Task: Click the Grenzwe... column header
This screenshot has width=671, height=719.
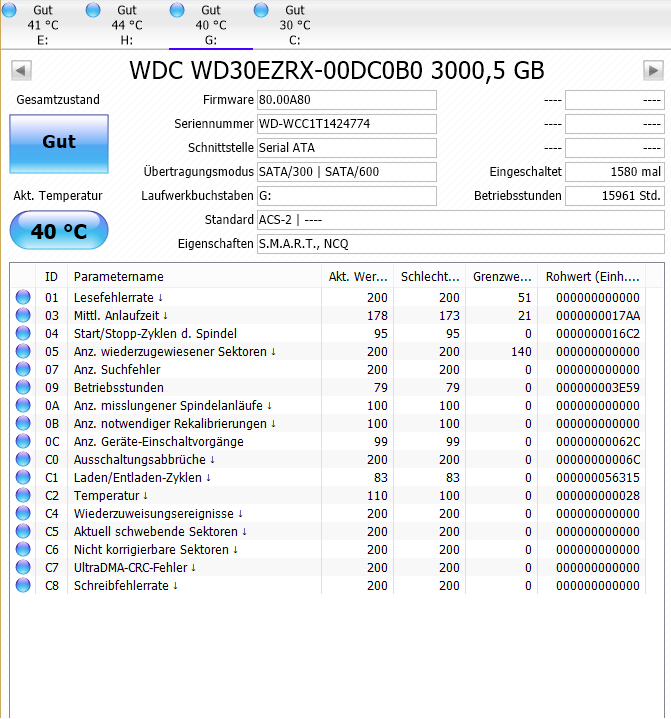Action: coord(502,277)
